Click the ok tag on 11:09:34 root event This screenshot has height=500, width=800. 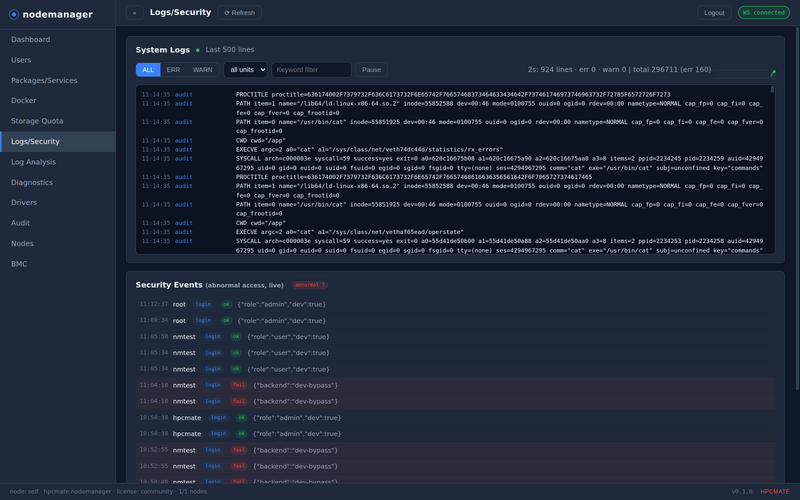[226, 321]
